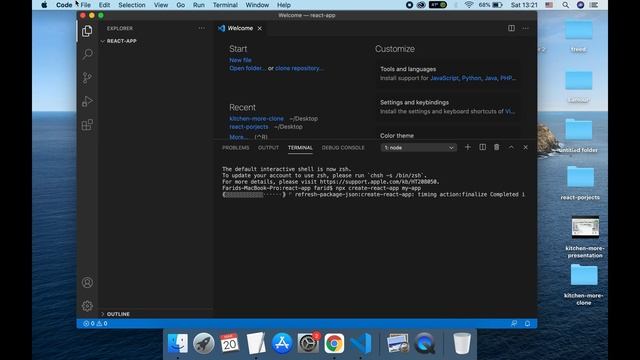Open recent project react-porjects
The image size is (640, 360).
tap(249, 127)
